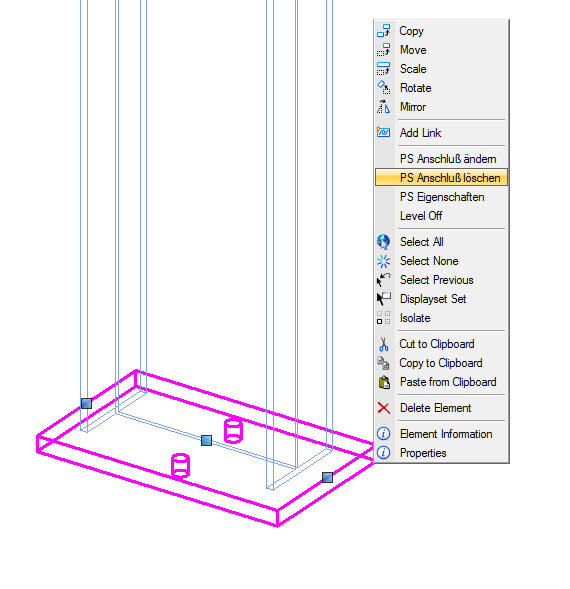Screen dimensions: 570x589
Task: Click the Scale icon
Action: pyautogui.click(x=384, y=69)
